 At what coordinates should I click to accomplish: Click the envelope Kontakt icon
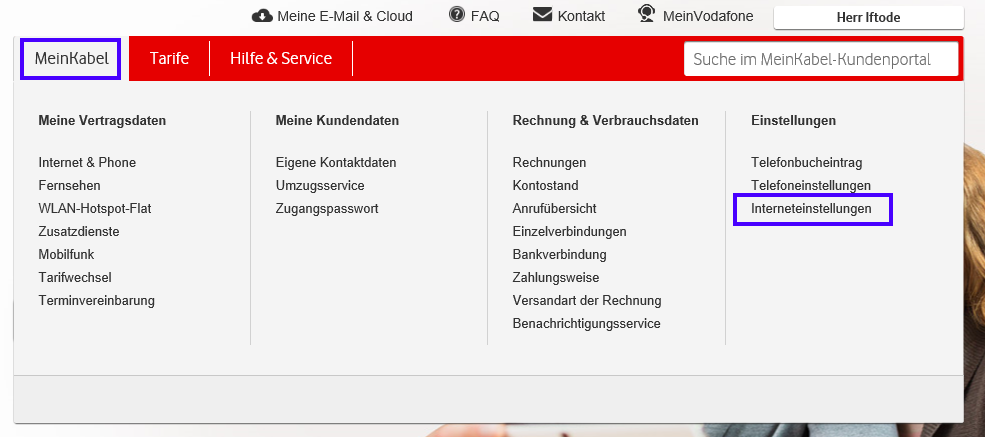pos(542,14)
